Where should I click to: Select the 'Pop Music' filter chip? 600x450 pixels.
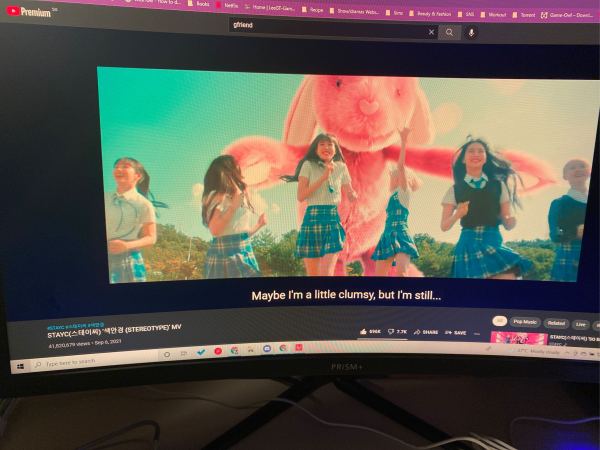(525, 322)
